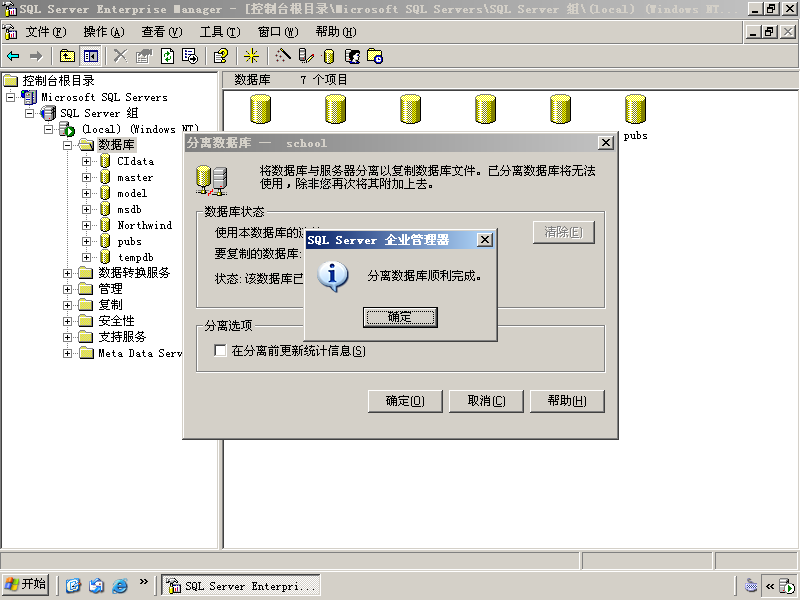Click 取消(C) in detach database dialog
The height and width of the screenshot is (600, 800).
tap(486, 401)
